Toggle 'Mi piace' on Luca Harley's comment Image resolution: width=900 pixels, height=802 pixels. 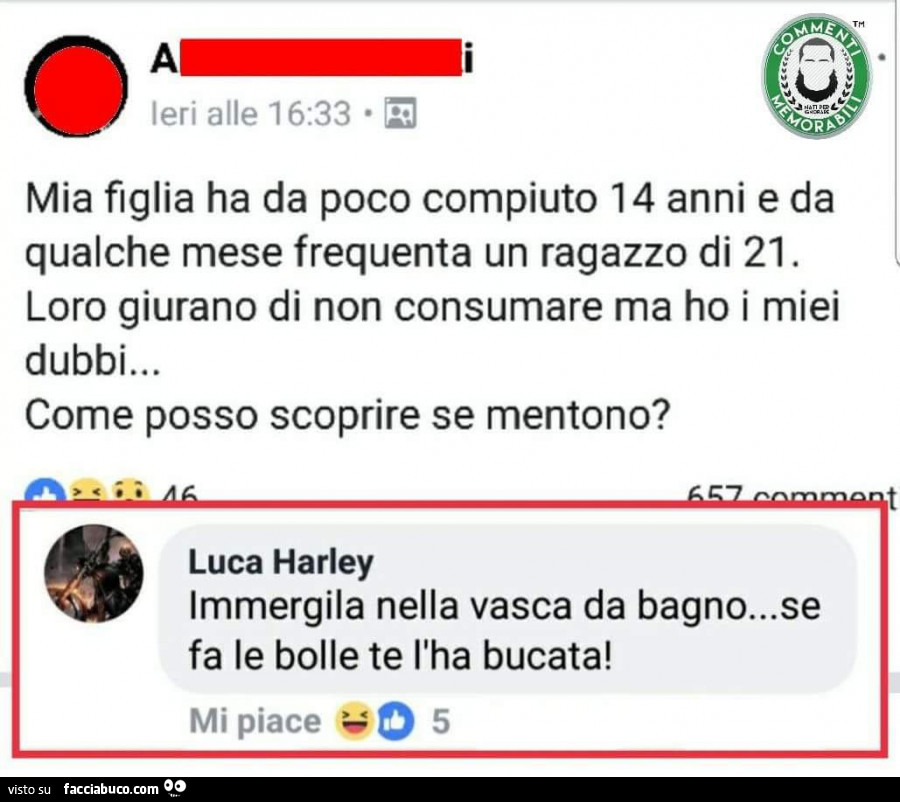tap(255, 720)
